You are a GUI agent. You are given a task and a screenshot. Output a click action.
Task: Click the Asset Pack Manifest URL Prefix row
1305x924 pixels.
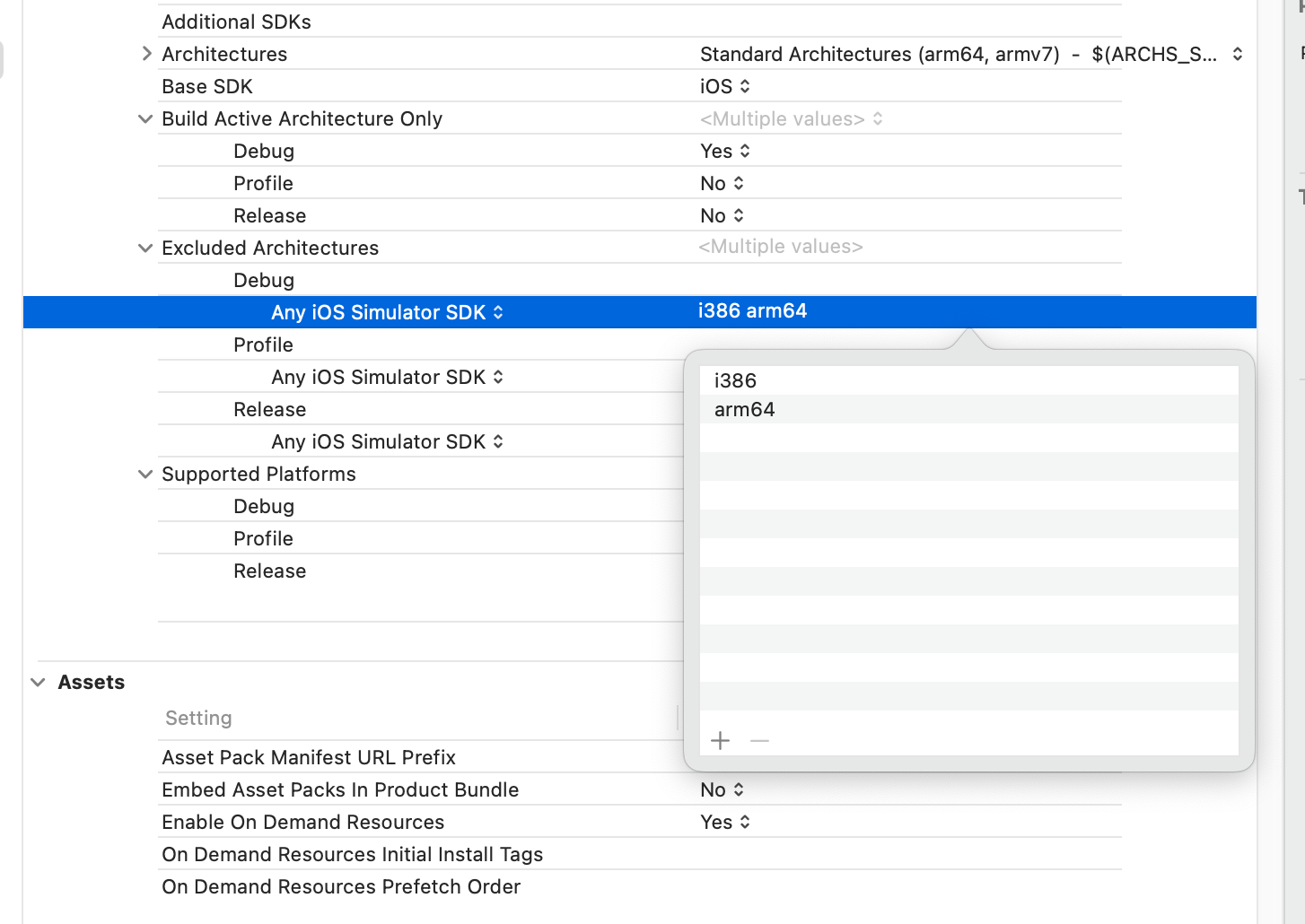coord(309,757)
